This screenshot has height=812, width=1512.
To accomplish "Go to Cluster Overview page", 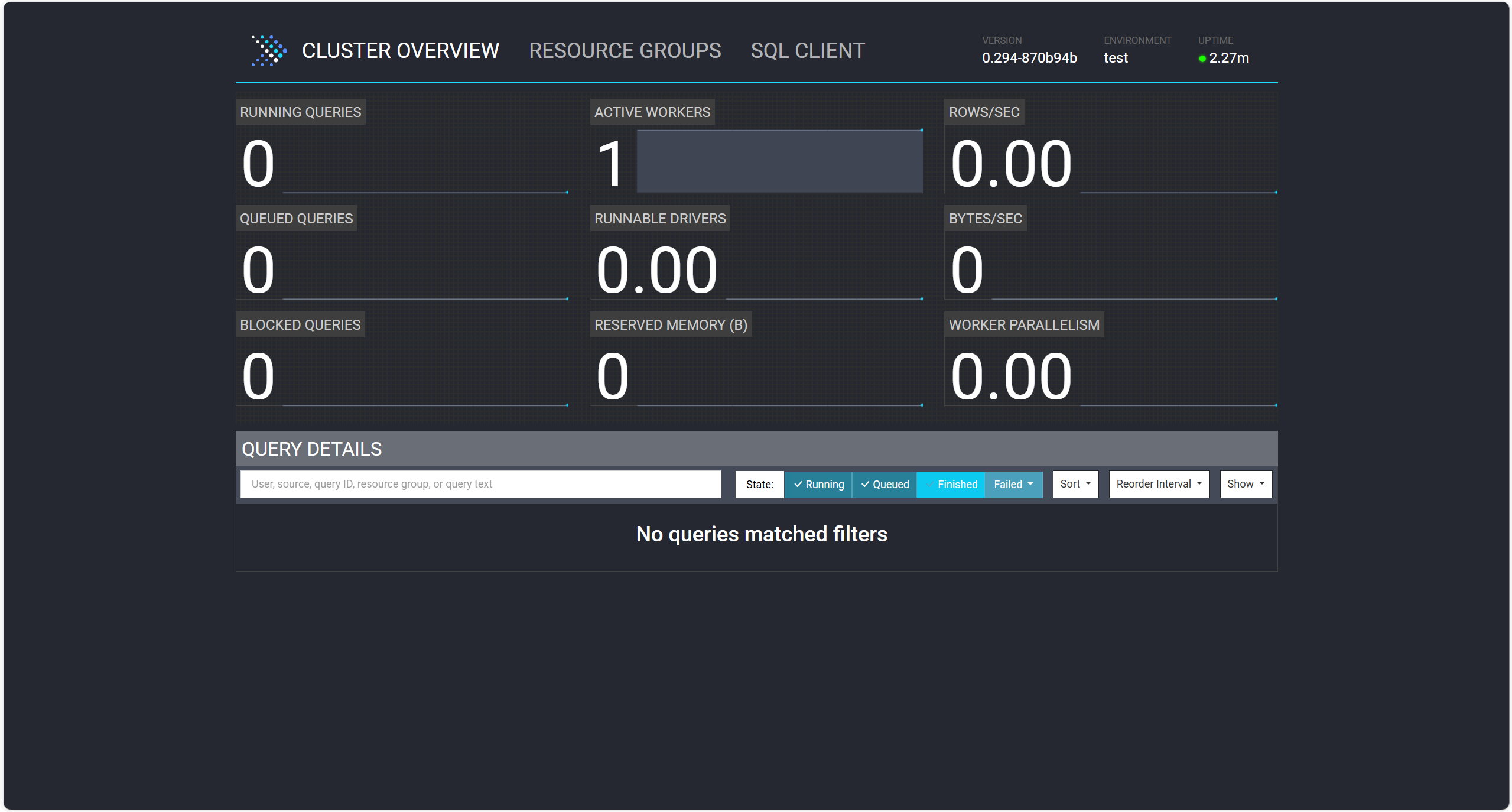I will 400,51.
